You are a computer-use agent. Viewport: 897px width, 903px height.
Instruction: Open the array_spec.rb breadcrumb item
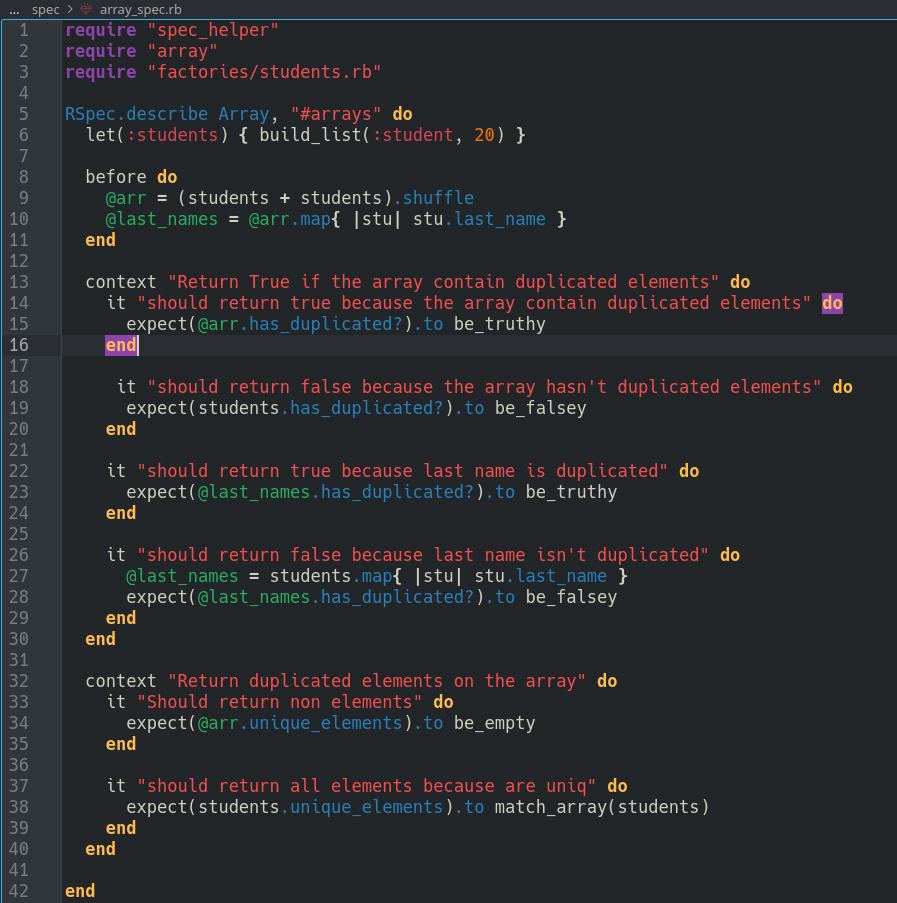[140, 9]
